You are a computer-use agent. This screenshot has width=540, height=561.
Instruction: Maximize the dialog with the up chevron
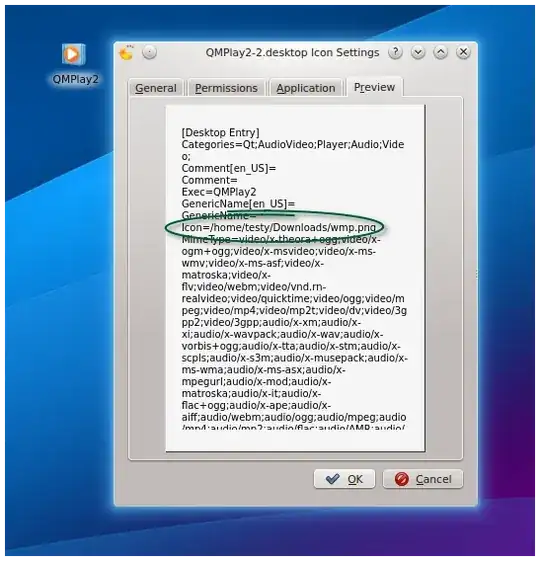441,53
